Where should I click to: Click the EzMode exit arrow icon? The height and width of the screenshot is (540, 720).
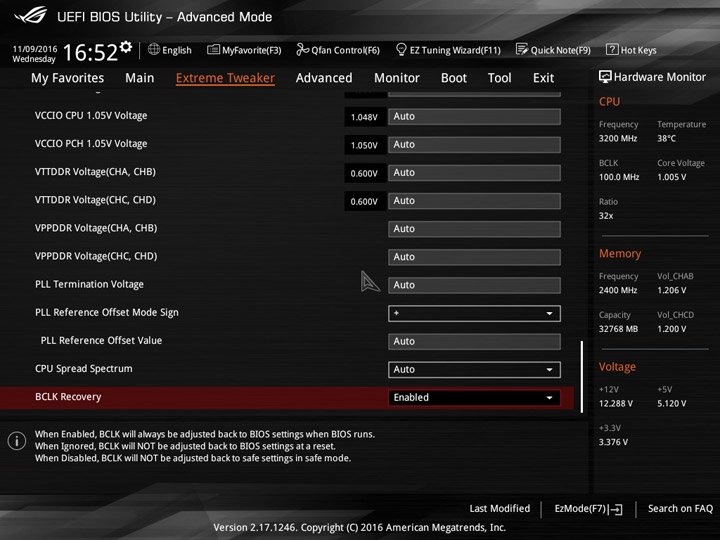pyautogui.click(x=615, y=509)
